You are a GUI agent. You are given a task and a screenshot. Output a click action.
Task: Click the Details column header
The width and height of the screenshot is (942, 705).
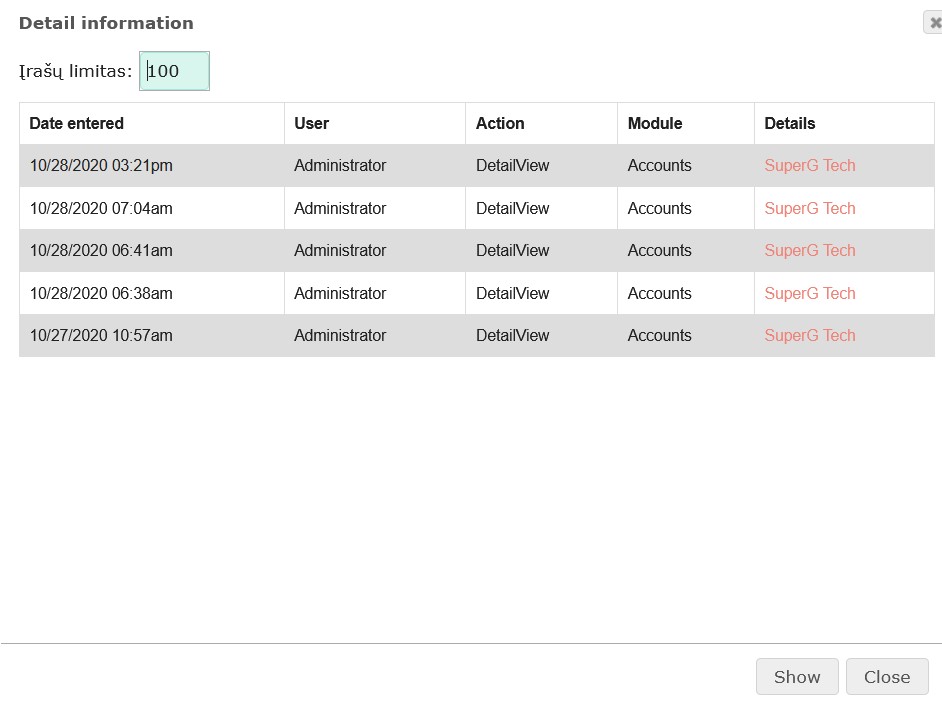(x=789, y=124)
